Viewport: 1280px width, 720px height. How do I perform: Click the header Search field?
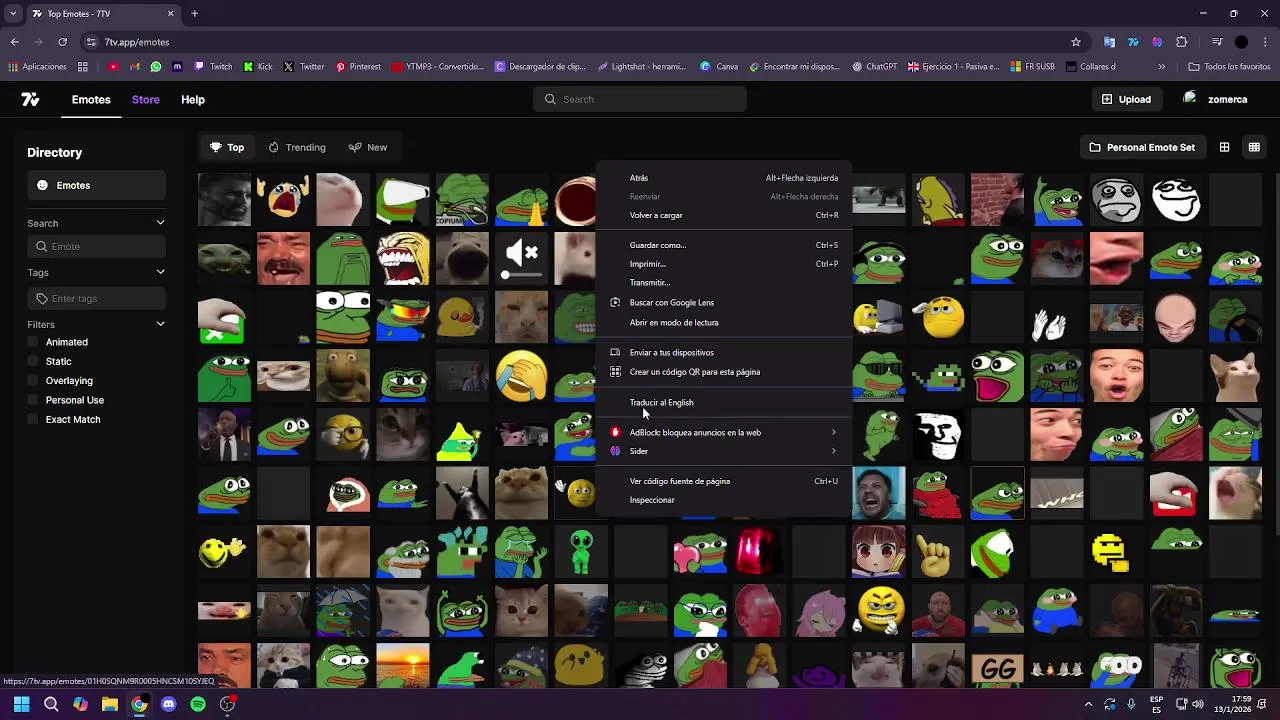click(x=640, y=99)
